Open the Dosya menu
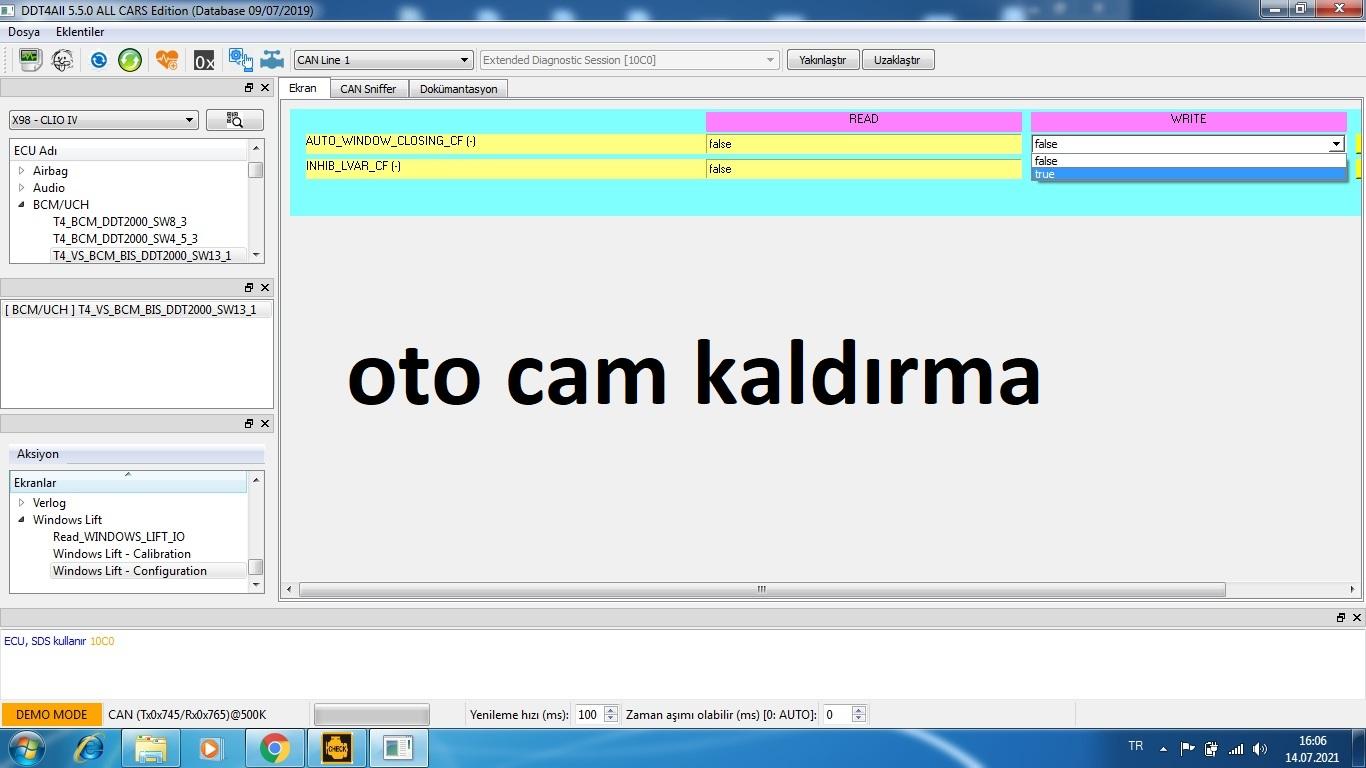1366x768 pixels. tap(24, 32)
